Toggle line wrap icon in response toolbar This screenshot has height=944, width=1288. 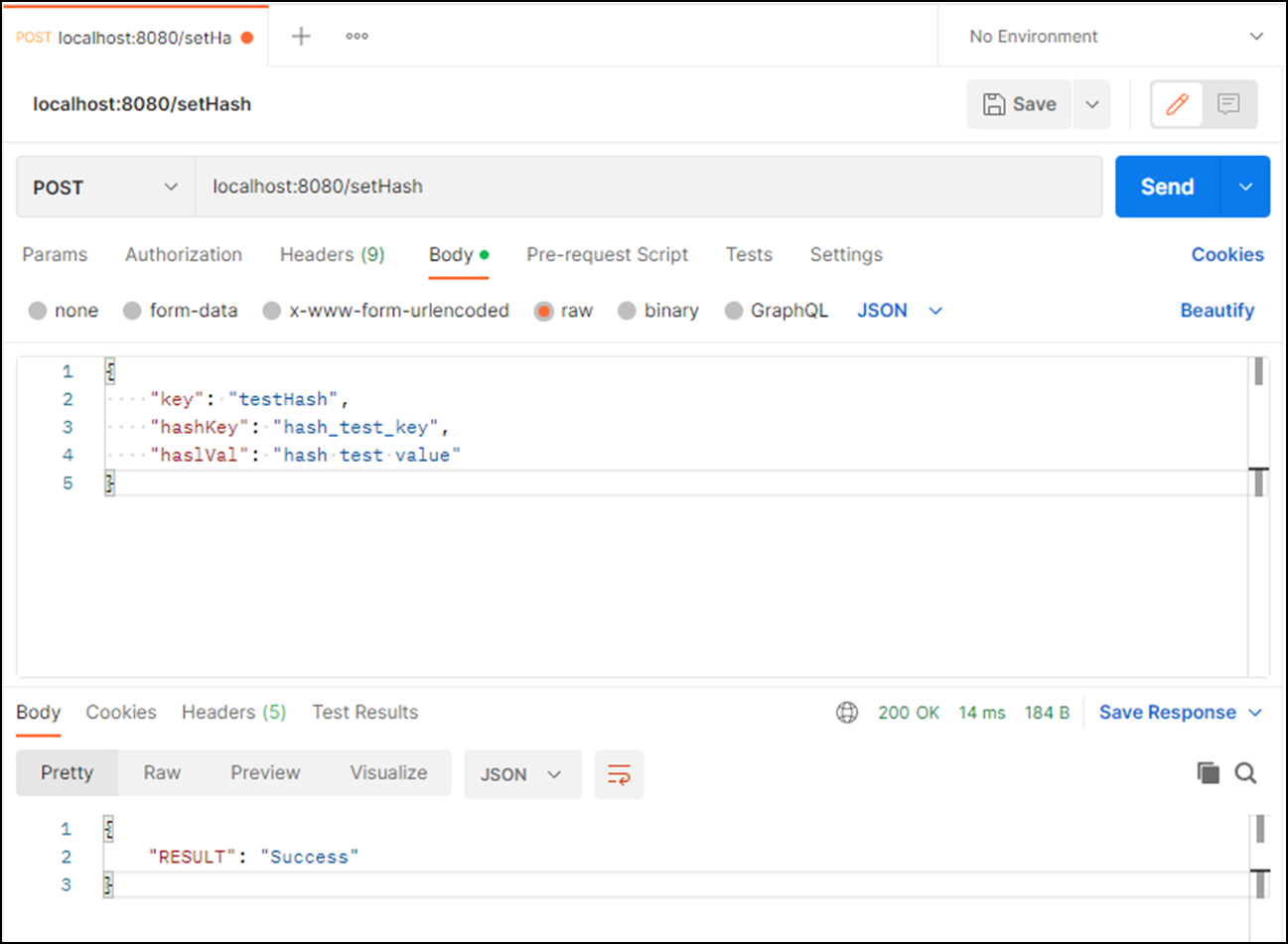pos(619,774)
